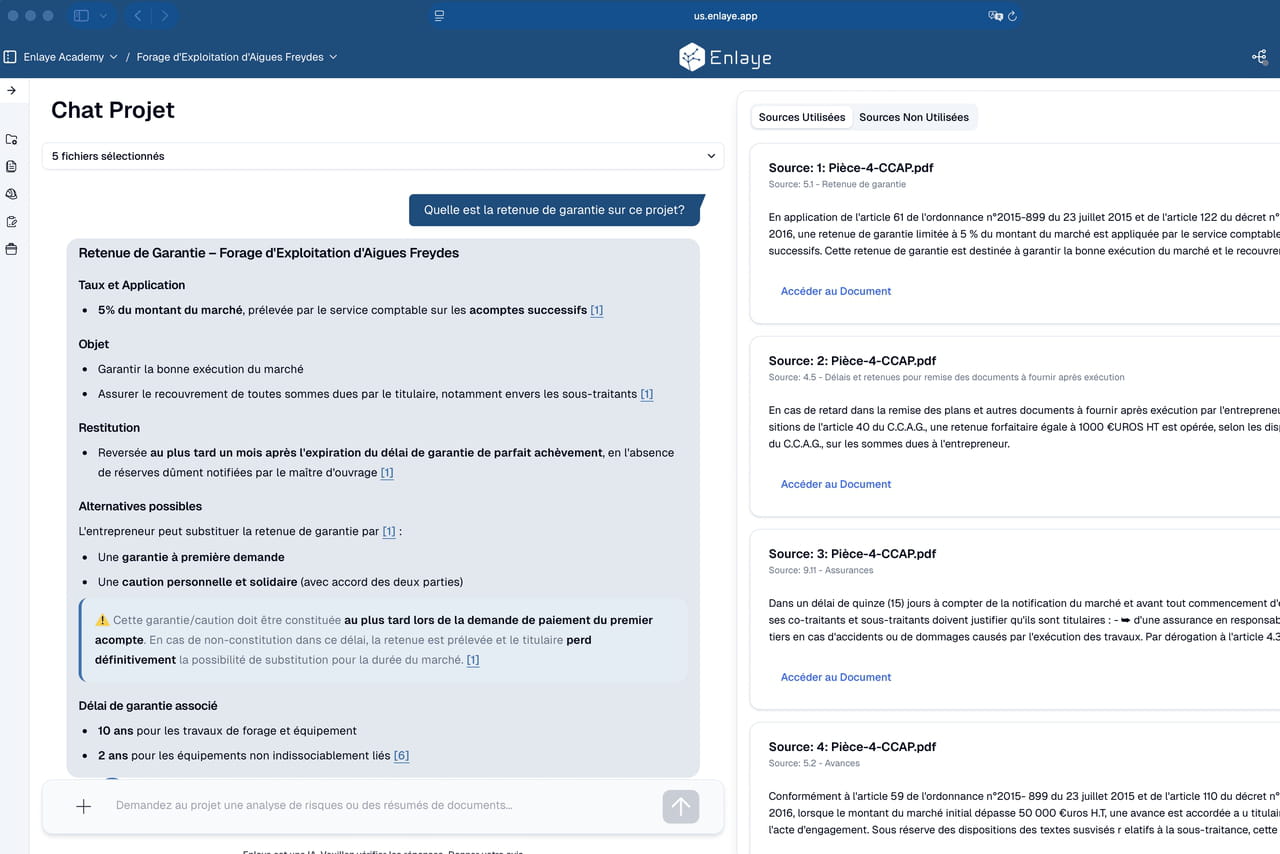The image size is (1280, 854).
Task: Click 'Une caution personnelle et solidaire' bullet
Action: click(x=280, y=582)
